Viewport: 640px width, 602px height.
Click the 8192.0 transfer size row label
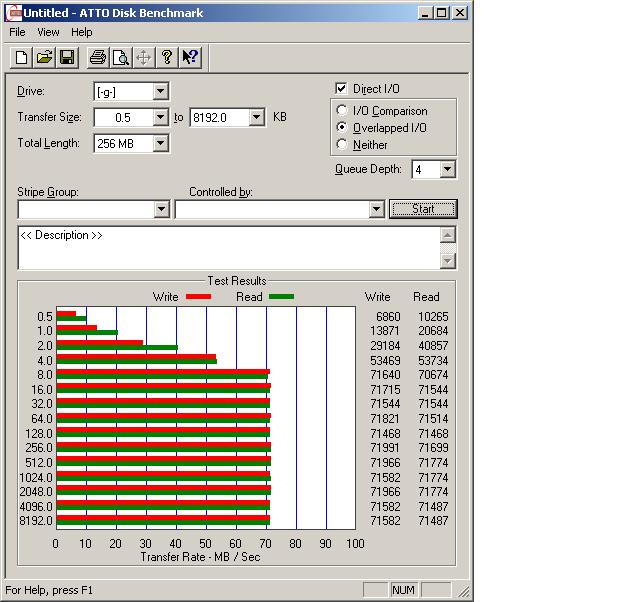click(x=36, y=521)
